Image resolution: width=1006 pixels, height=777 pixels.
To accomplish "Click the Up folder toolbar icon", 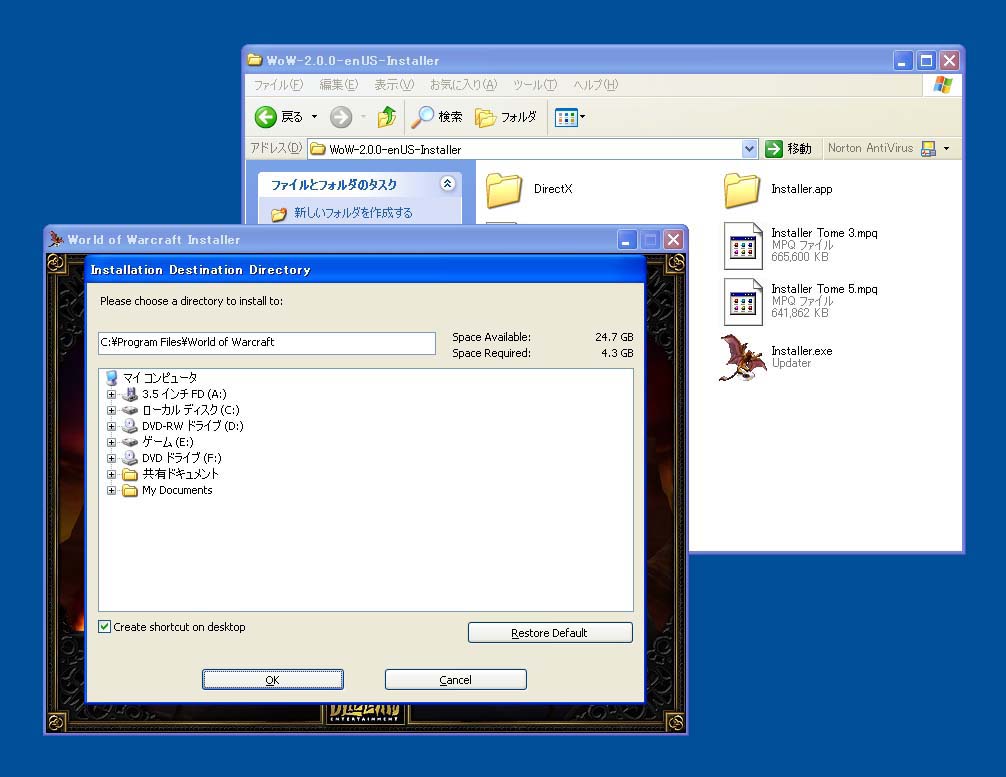I will pos(387,117).
